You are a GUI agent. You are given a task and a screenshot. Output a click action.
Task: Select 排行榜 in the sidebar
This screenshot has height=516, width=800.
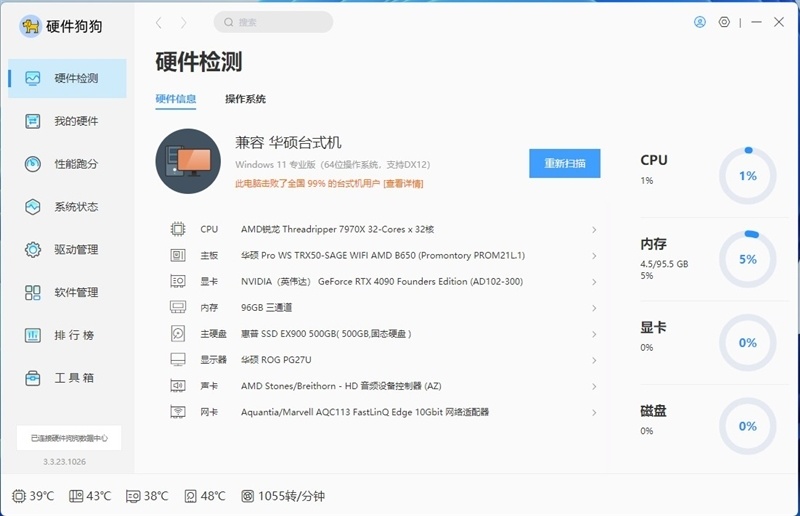click(67, 335)
